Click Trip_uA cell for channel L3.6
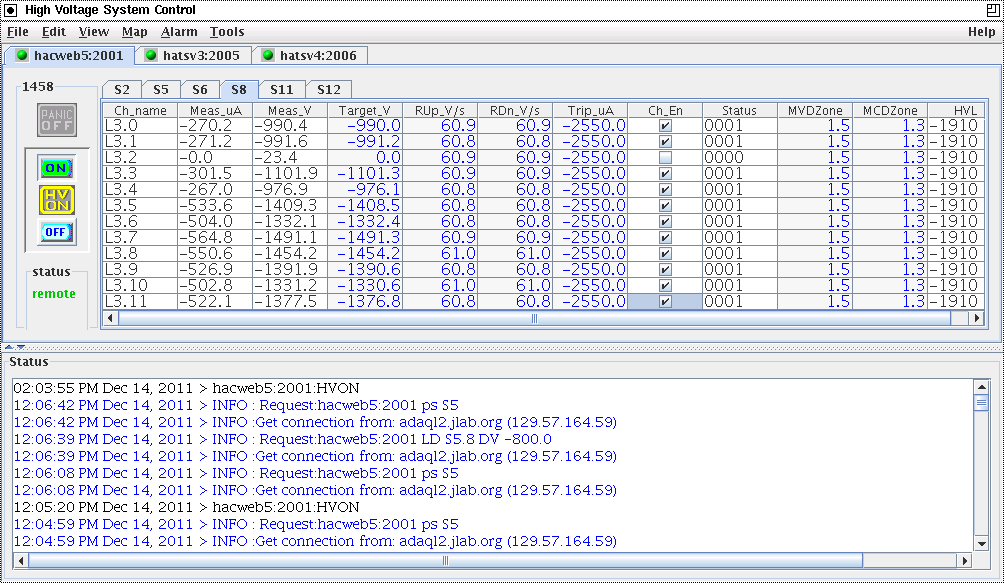 coord(590,222)
